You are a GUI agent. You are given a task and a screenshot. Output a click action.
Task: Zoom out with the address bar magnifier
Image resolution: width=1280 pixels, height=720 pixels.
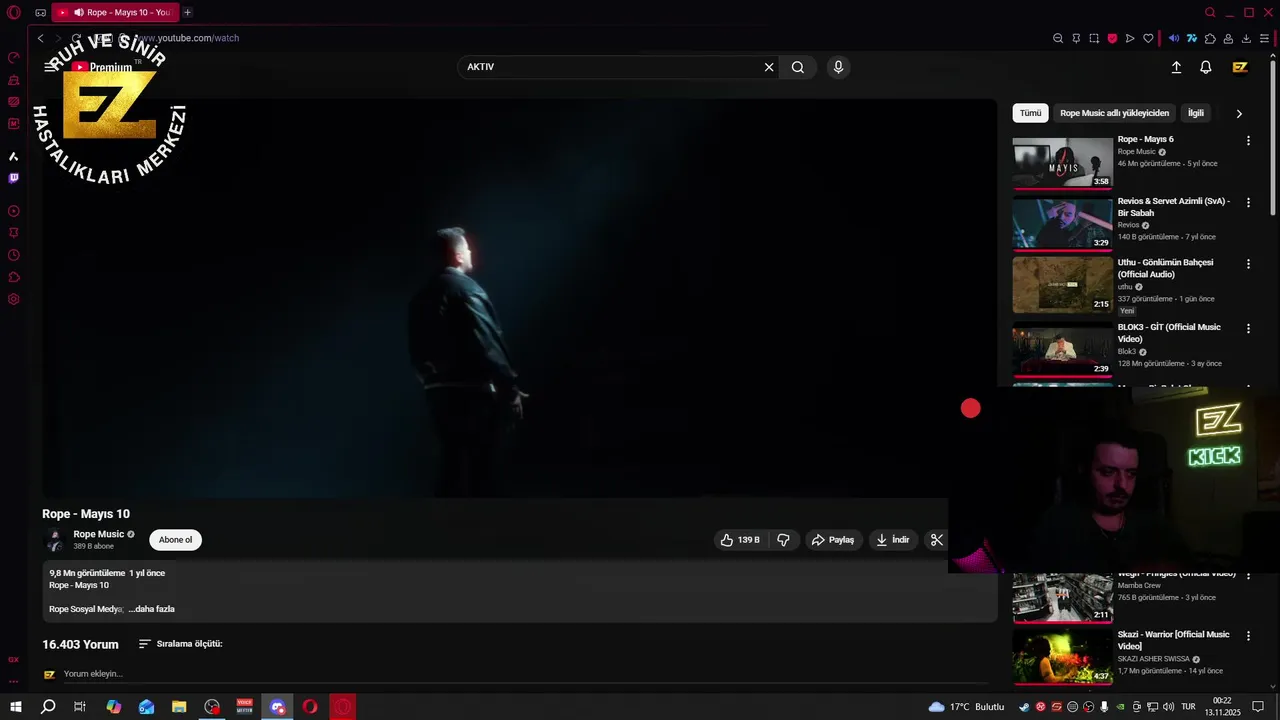[x=1058, y=38]
